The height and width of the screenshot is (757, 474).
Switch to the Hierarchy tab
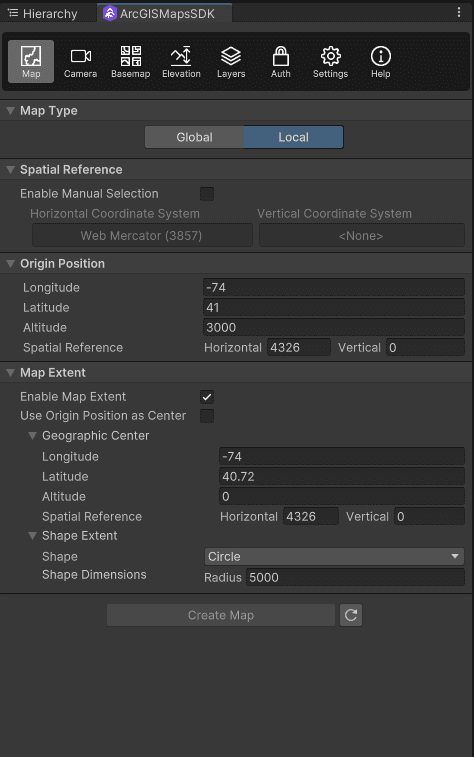(42, 14)
